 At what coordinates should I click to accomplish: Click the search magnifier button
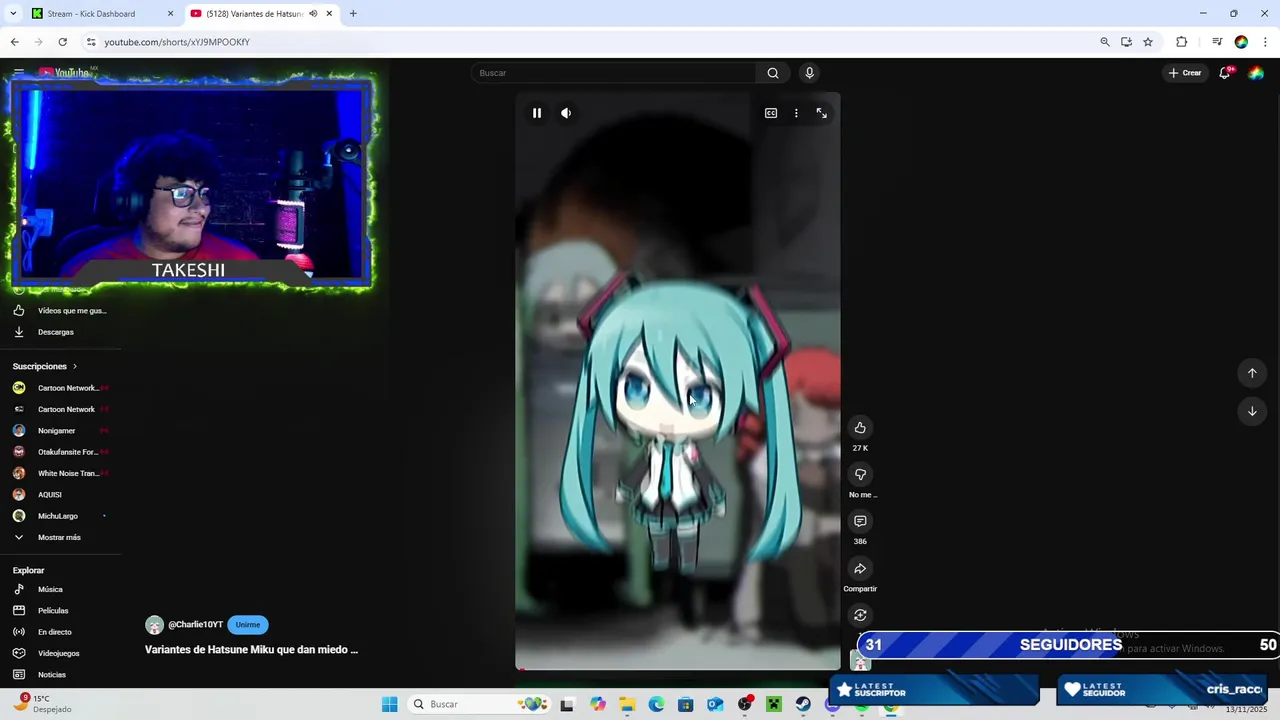coord(773,73)
